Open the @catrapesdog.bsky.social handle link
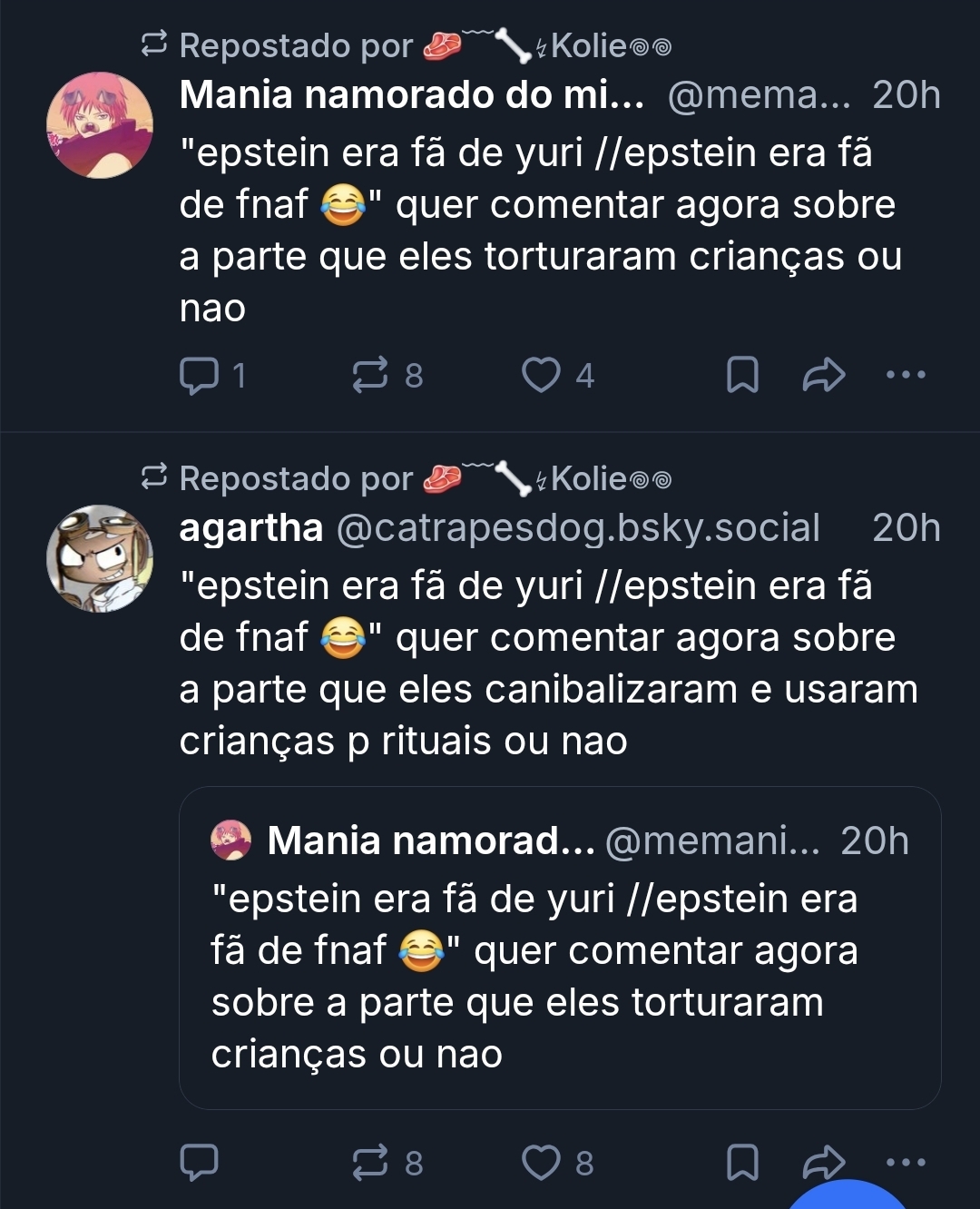 click(578, 528)
